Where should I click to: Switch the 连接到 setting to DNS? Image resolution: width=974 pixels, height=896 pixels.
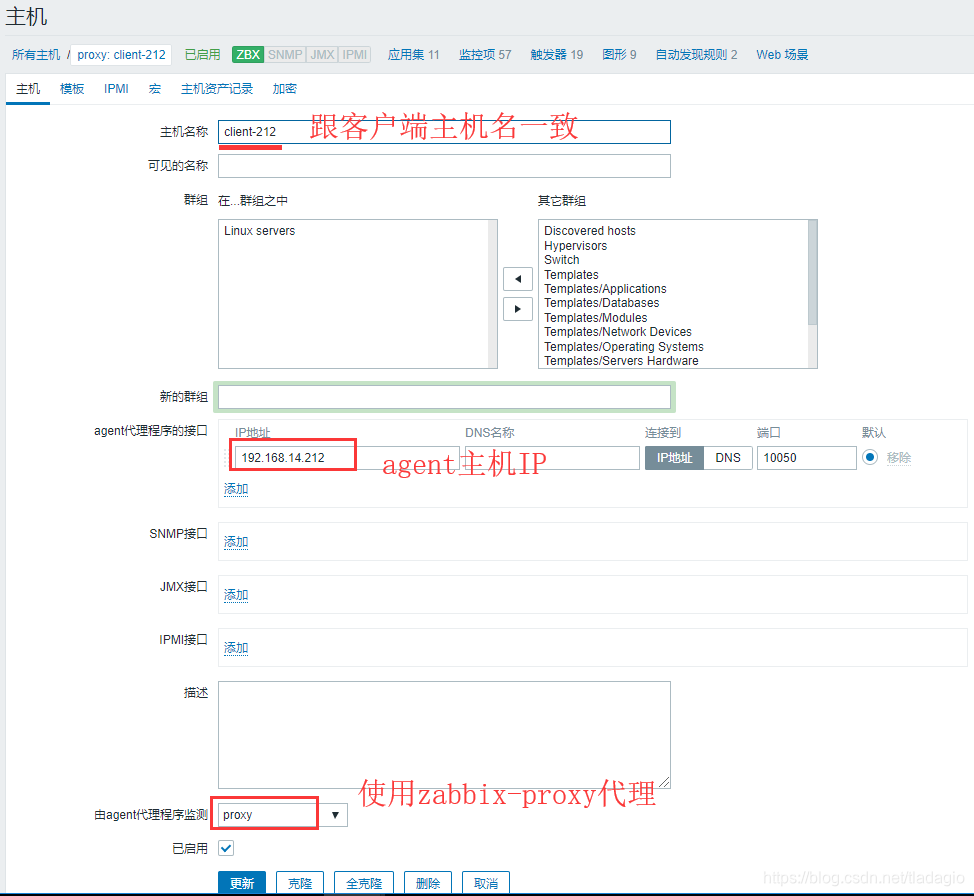point(728,457)
